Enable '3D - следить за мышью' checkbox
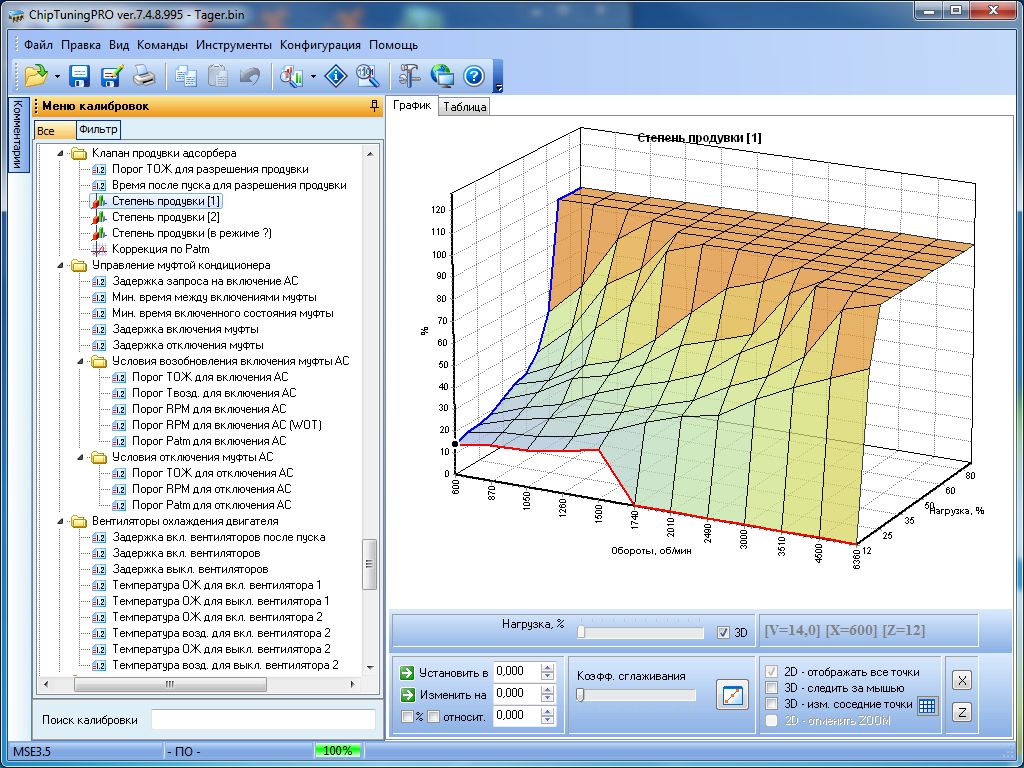Screen dimensions: 1024x768 [771, 688]
